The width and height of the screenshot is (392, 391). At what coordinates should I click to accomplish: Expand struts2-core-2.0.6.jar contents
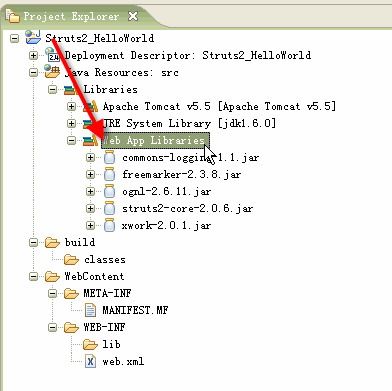pyautogui.click(x=90, y=208)
